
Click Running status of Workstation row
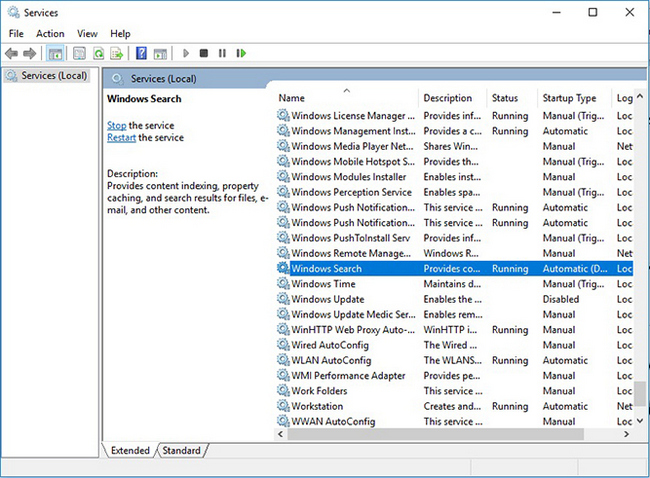(510, 406)
